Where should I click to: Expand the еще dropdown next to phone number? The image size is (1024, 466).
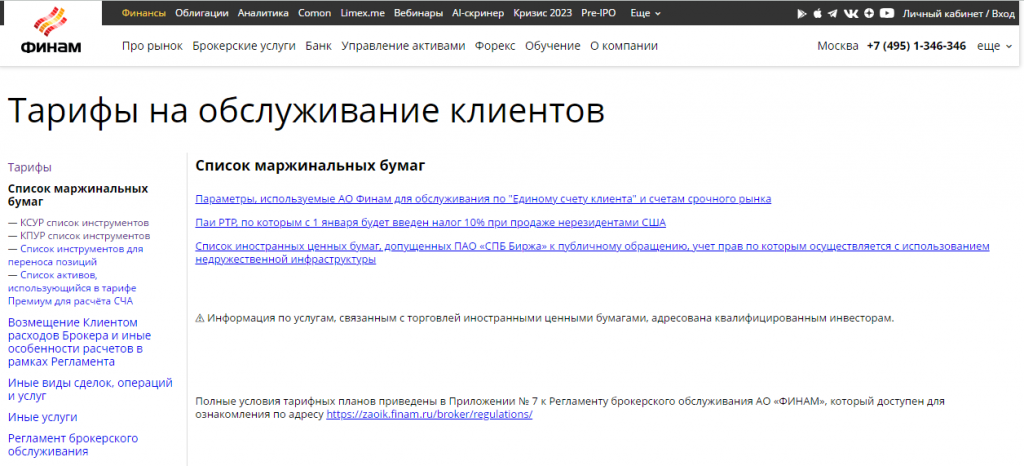(995, 46)
